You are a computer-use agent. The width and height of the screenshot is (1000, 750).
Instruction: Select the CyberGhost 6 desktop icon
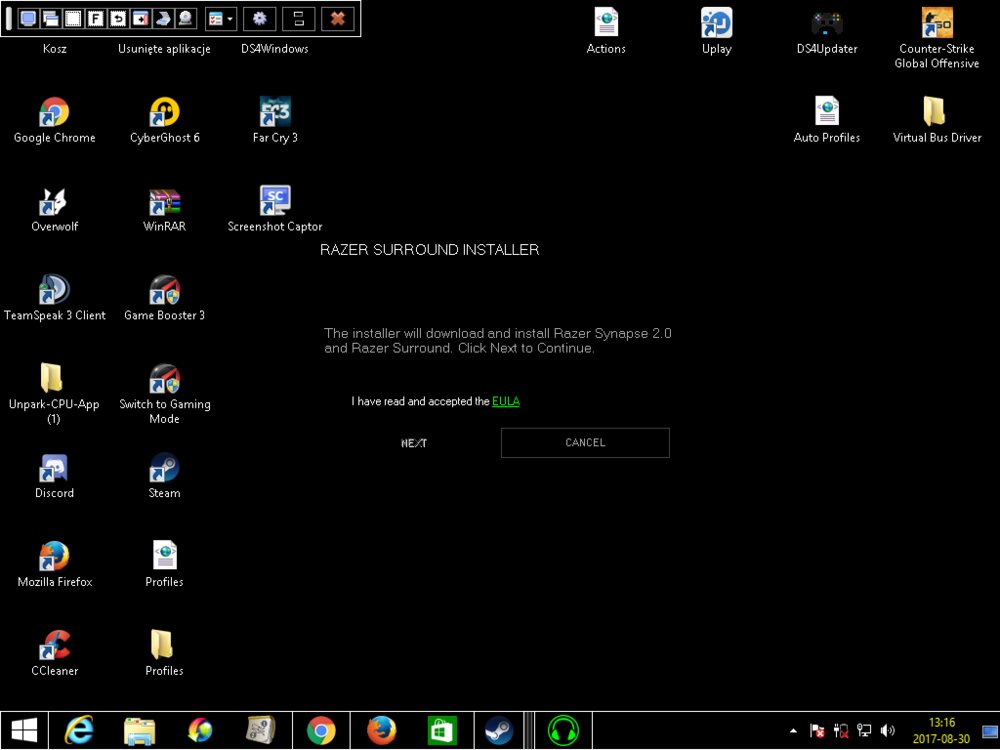pyautogui.click(x=165, y=120)
